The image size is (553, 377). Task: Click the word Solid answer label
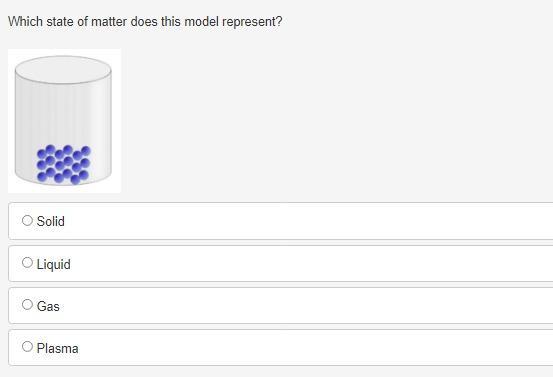50,221
